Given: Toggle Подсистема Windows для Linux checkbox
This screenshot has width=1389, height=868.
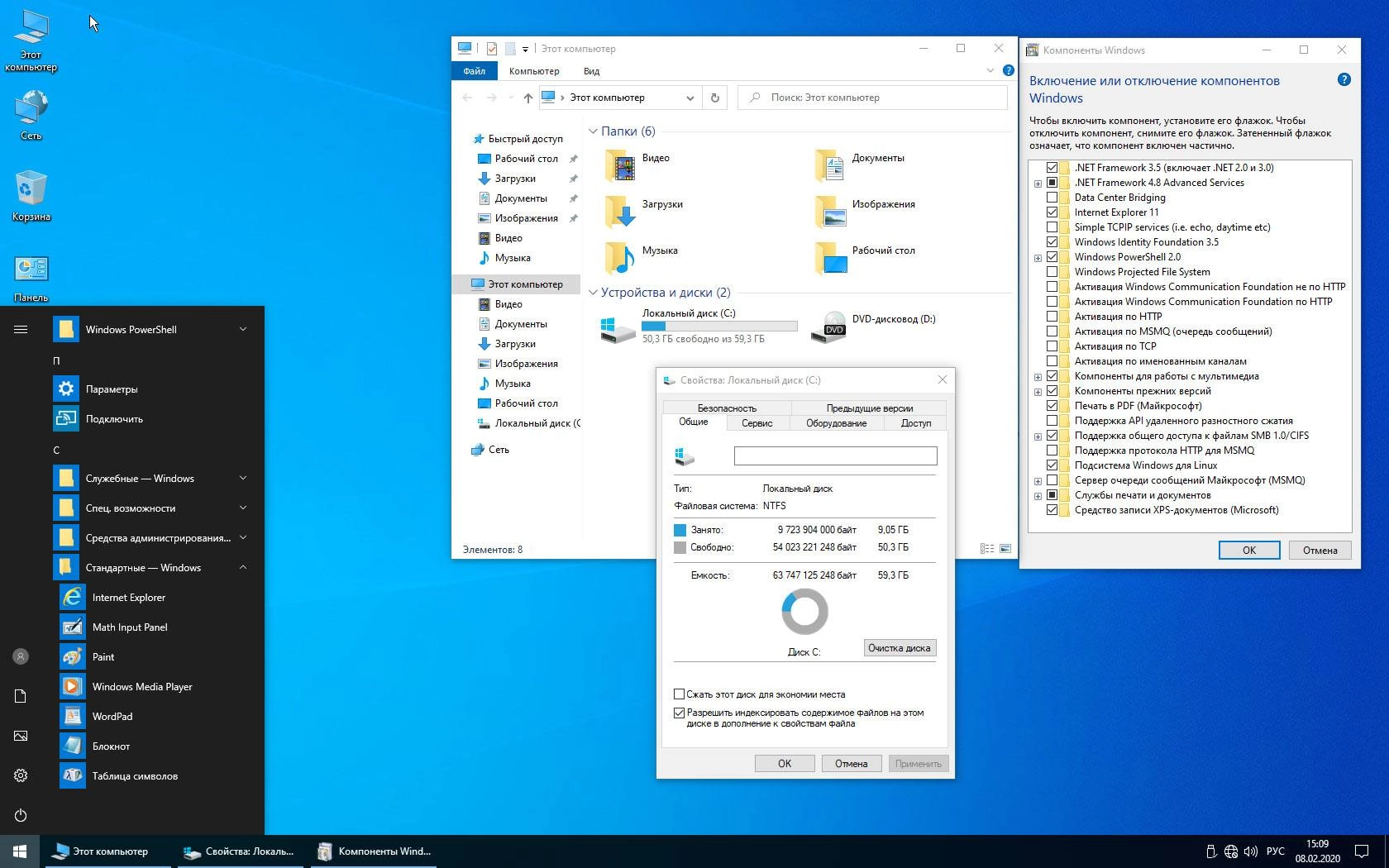Looking at the screenshot, I should point(1052,465).
